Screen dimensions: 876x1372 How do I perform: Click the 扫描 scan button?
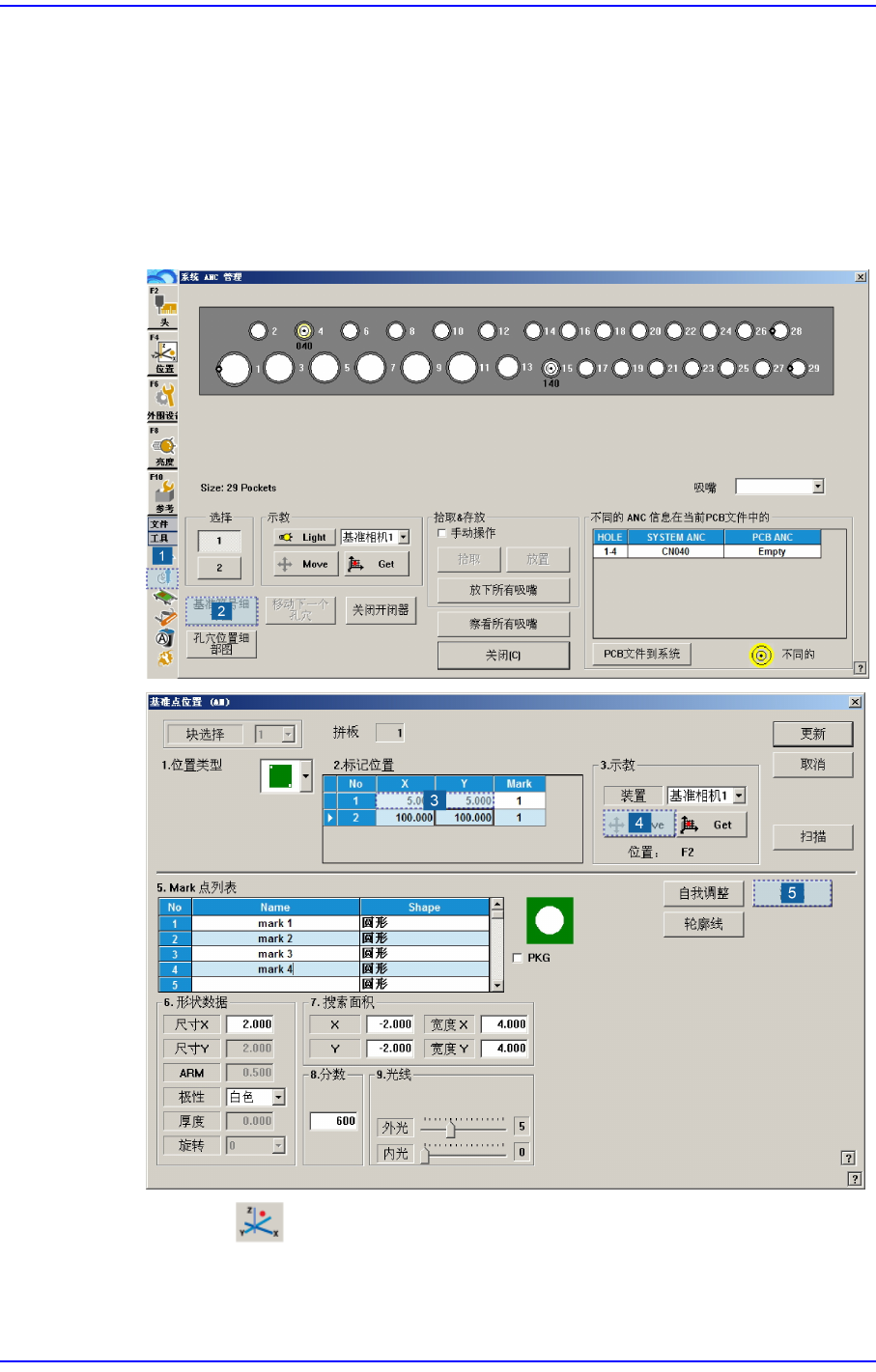[x=813, y=837]
